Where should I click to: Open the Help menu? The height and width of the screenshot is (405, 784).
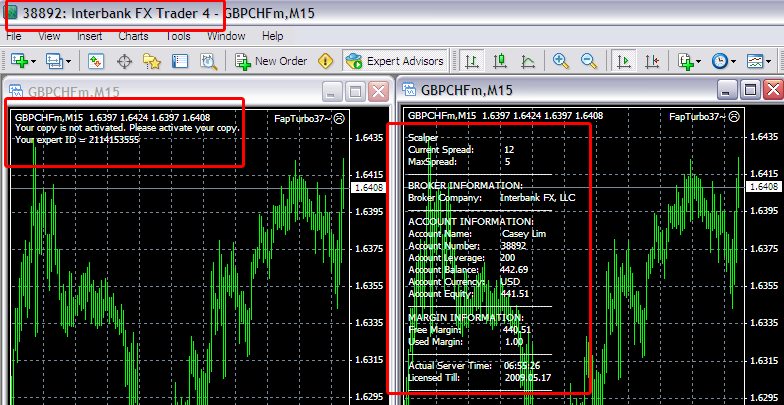pyautogui.click(x=272, y=36)
